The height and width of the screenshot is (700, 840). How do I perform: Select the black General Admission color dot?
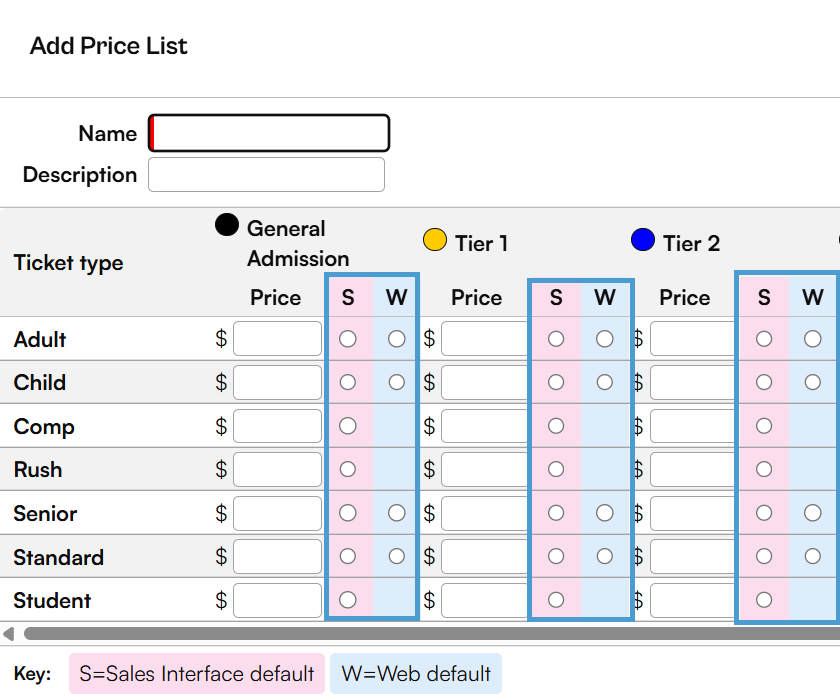pyautogui.click(x=227, y=224)
